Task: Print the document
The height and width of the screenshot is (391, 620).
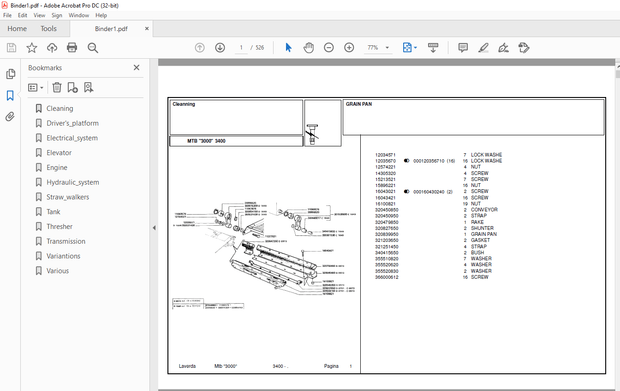Action: 72,48
